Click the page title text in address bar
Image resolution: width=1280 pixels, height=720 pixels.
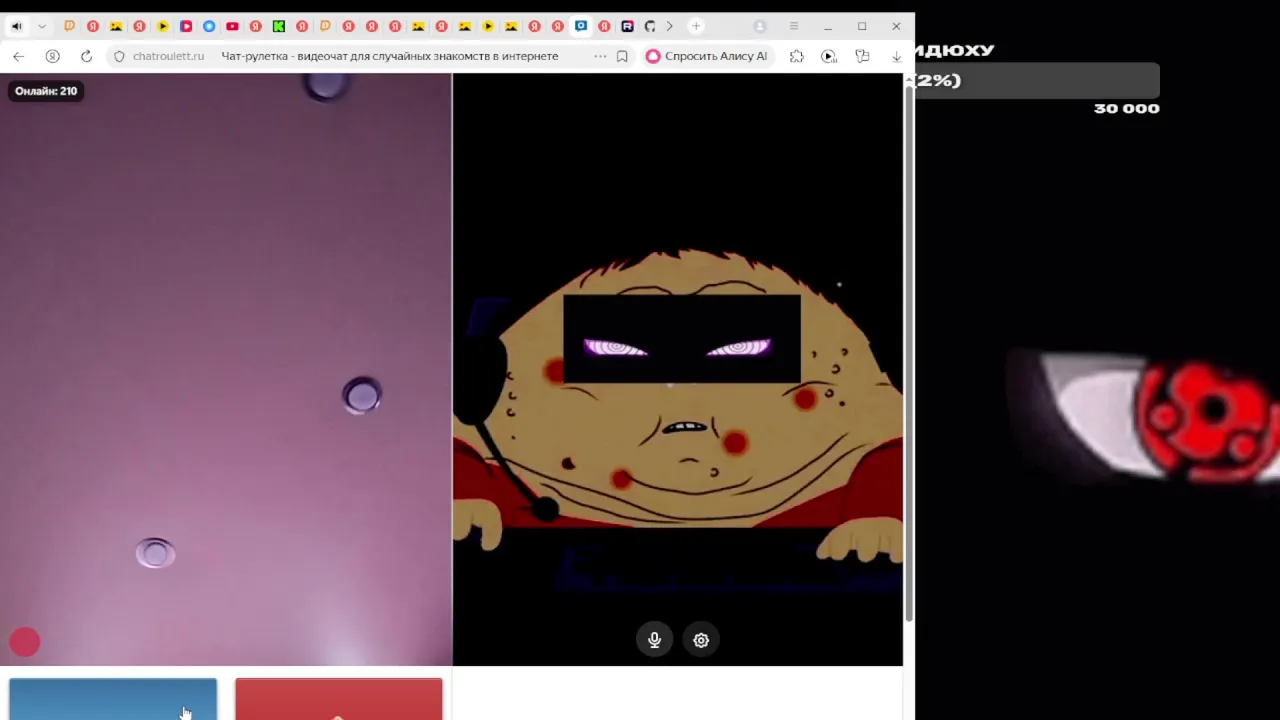point(390,56)
